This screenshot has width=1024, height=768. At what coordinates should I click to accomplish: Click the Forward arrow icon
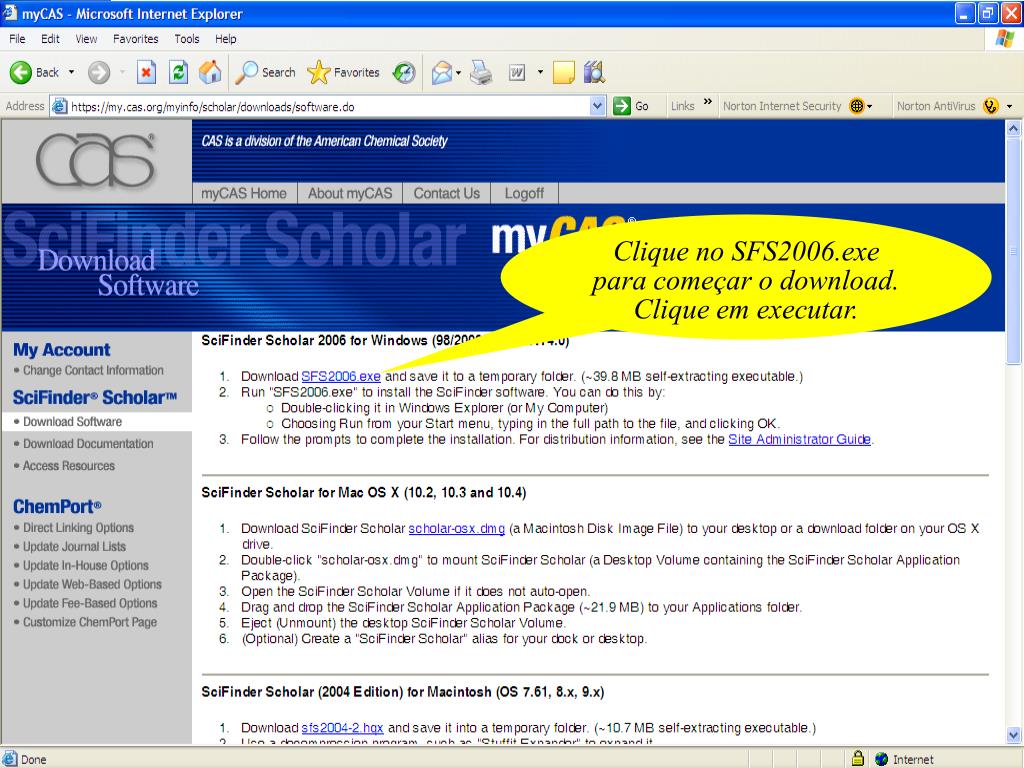99,72
